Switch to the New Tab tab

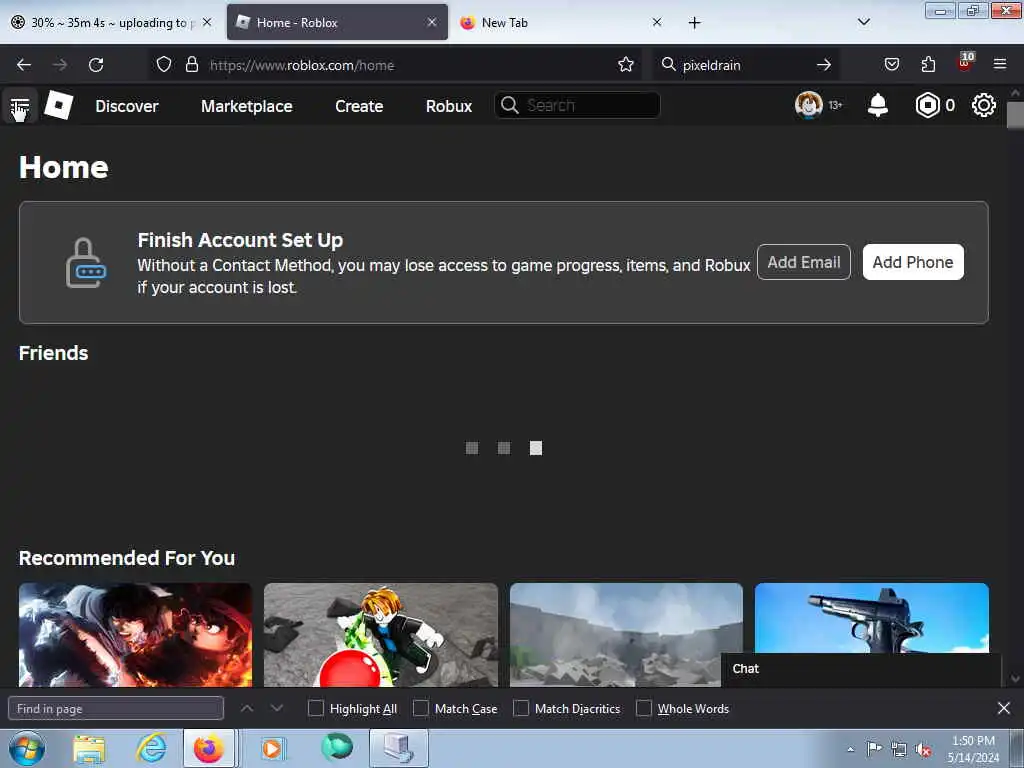point(562,22)
